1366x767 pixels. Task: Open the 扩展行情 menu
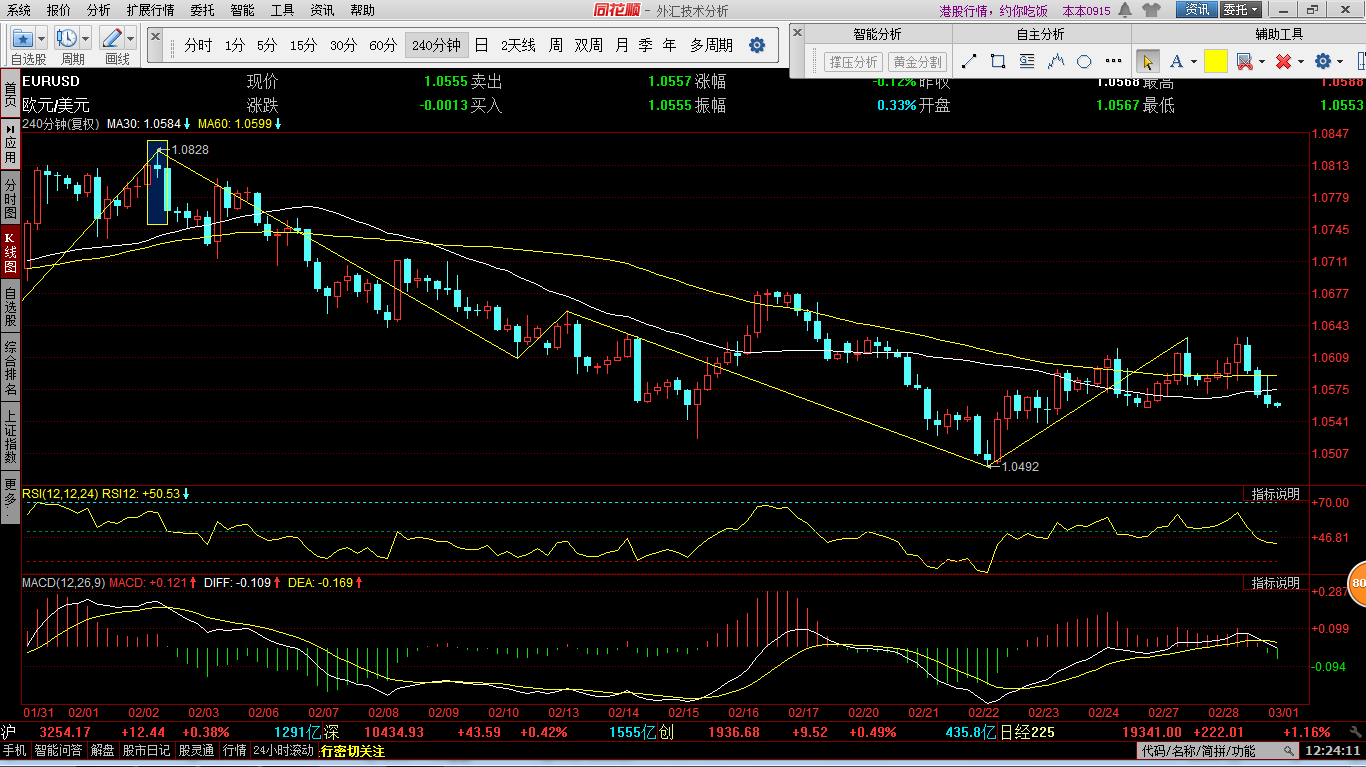(x=150, y=10)
